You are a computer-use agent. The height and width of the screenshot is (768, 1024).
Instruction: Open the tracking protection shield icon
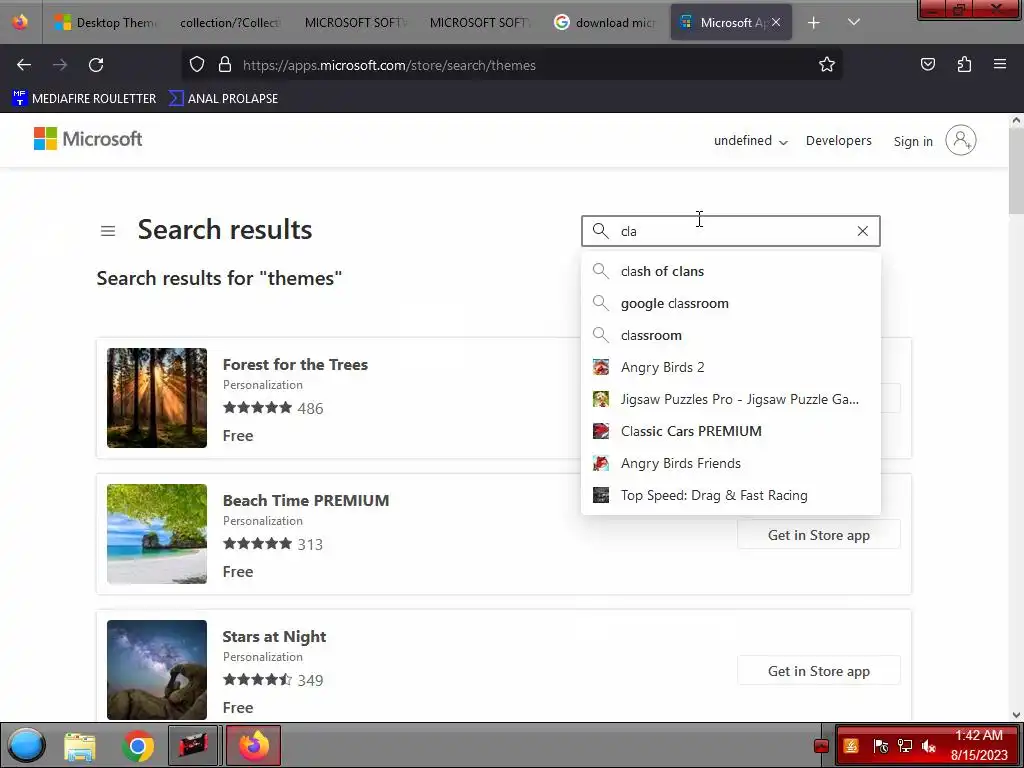197,65
